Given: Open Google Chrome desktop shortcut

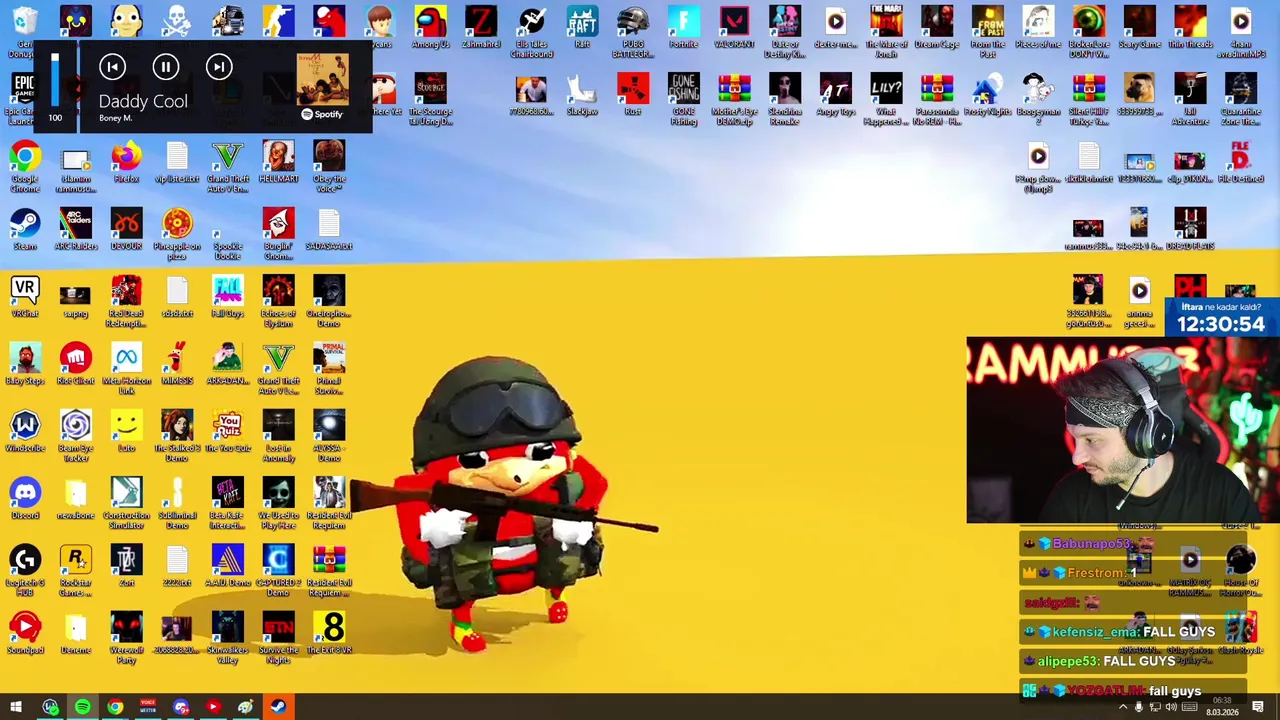Looking at the screenshot, I should [x=25, y=166].
